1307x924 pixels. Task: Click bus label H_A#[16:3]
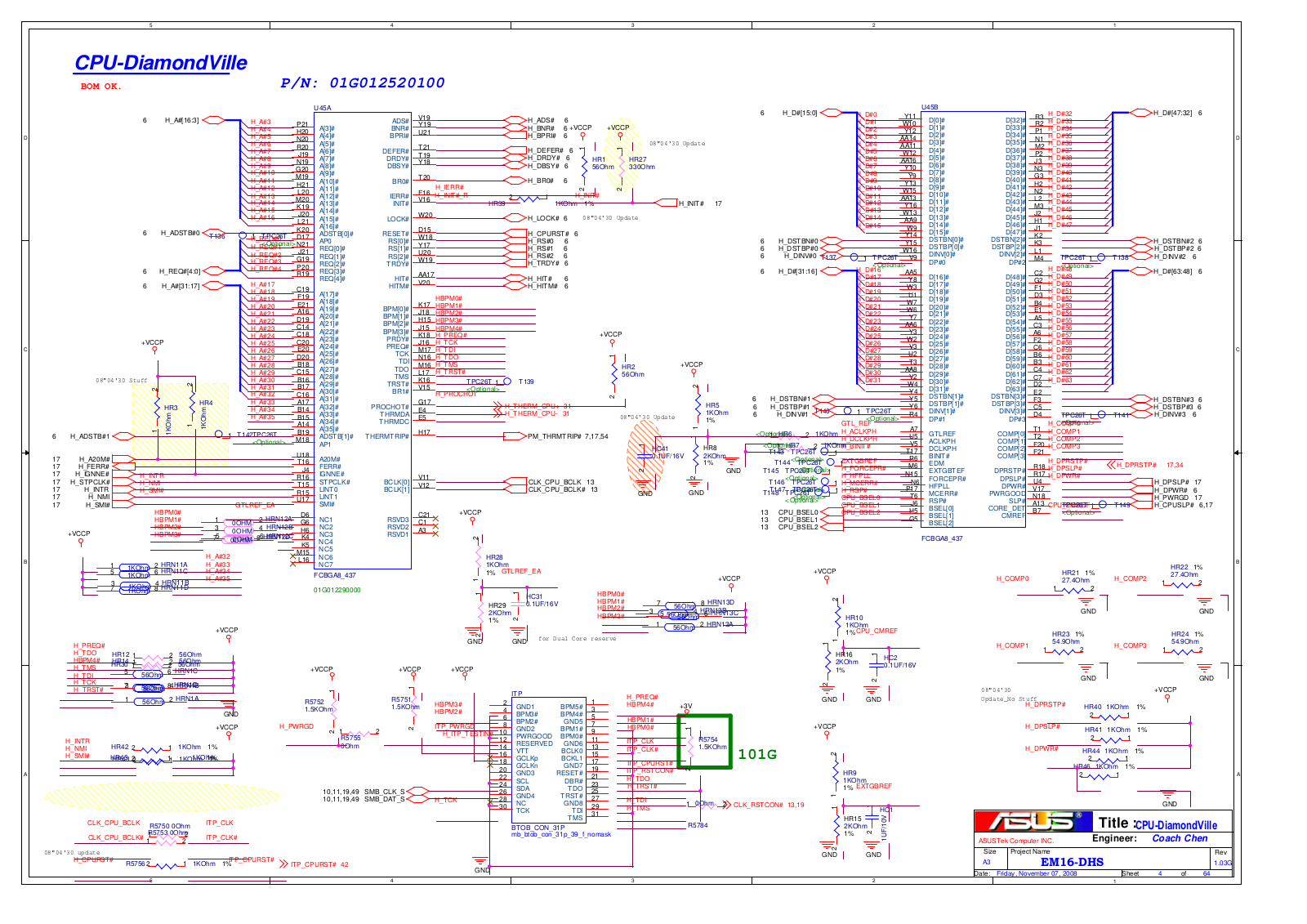[x=181, y=120]
